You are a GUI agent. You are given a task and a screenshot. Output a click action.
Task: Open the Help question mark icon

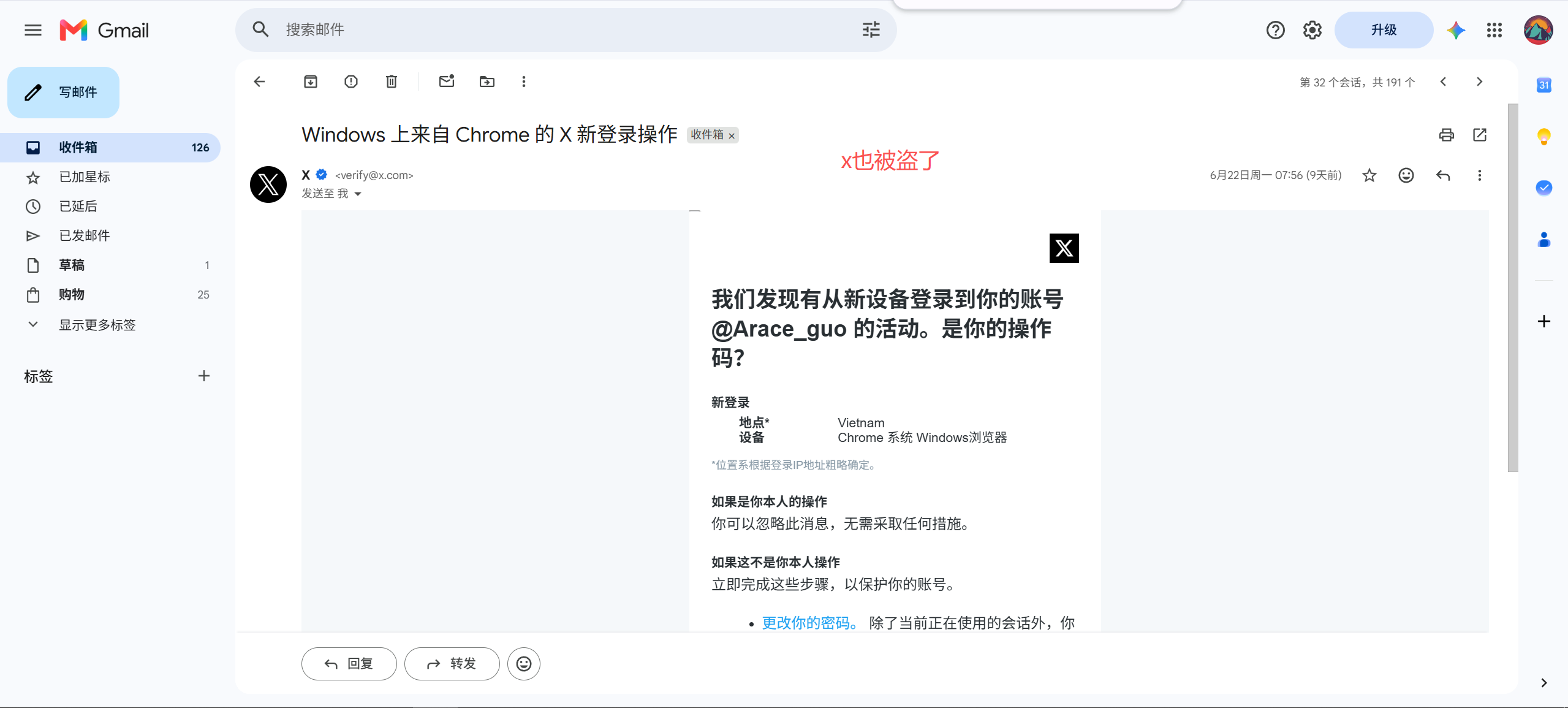click(x=1275, y=30)
